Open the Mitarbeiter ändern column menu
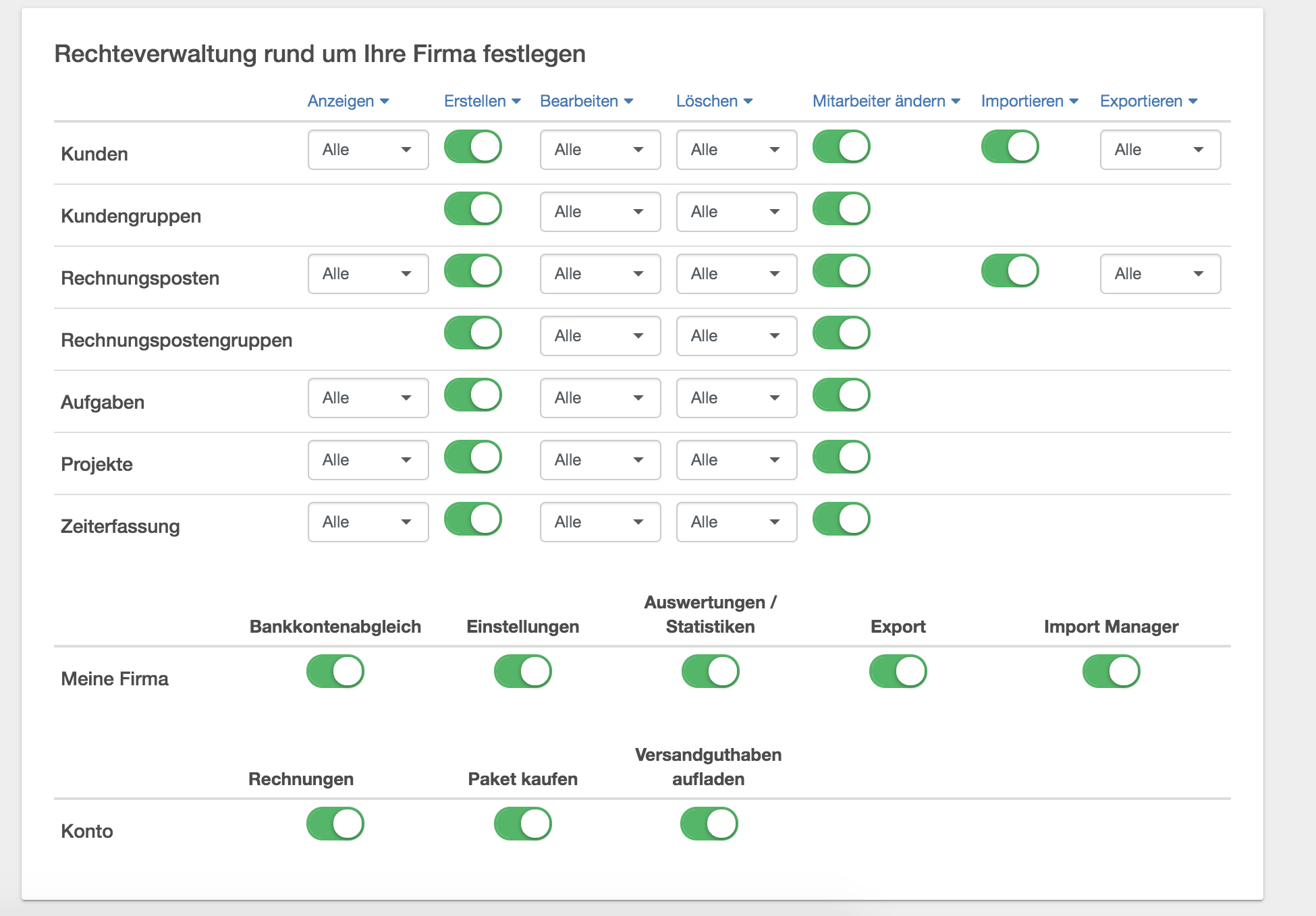The width and height of the screenshot is (1316, 916). coord(886,101)
